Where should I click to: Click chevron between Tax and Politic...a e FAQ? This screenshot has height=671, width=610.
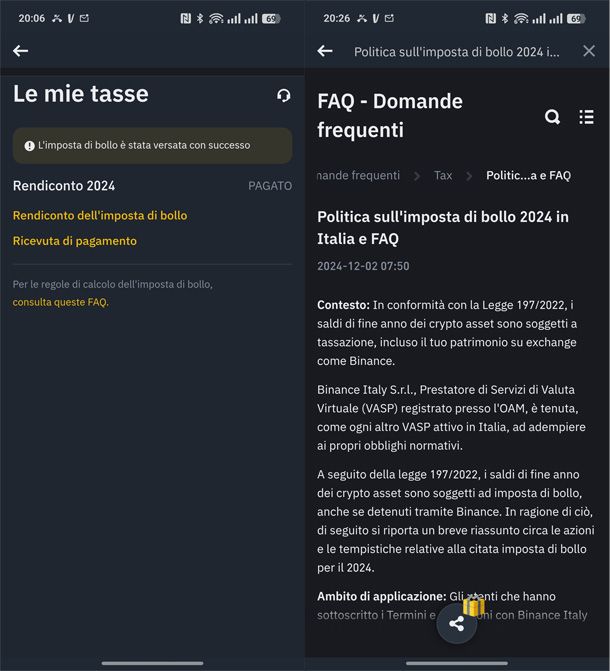pos(470,175)
